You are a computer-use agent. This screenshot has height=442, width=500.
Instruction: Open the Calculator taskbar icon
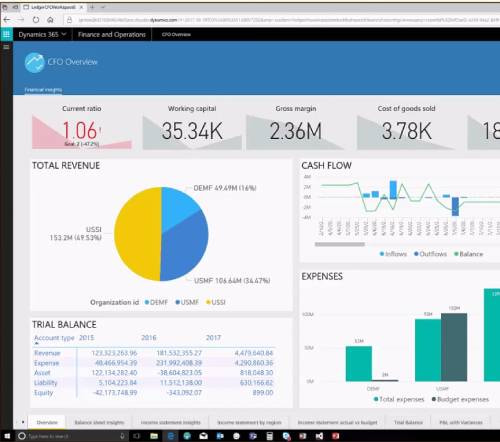tap(270, 436)
